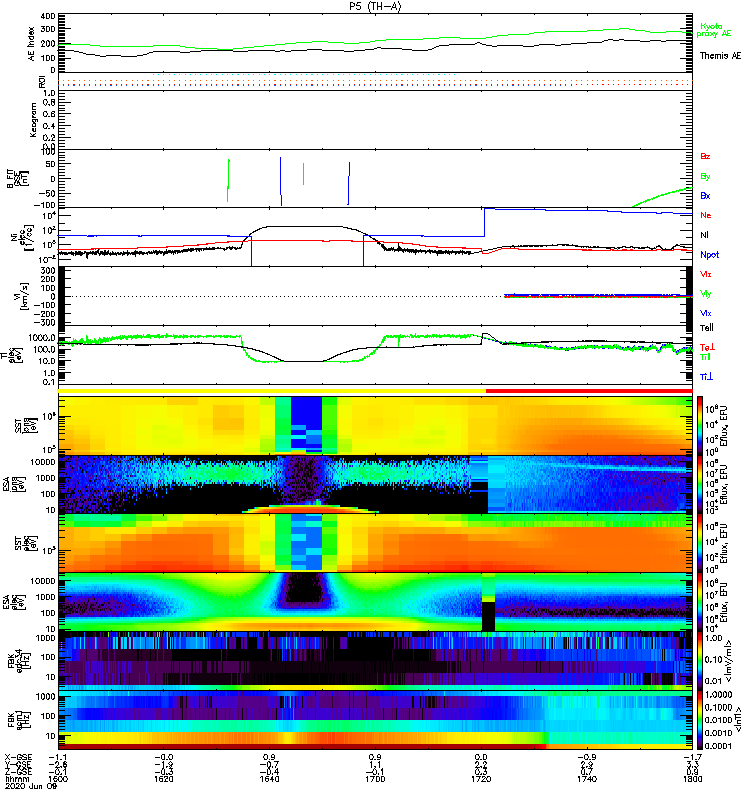This screenshot has width=750, height=800.
Task: Click the "Vi [km/s]" velocity axis label
Action: click(23, 296)
